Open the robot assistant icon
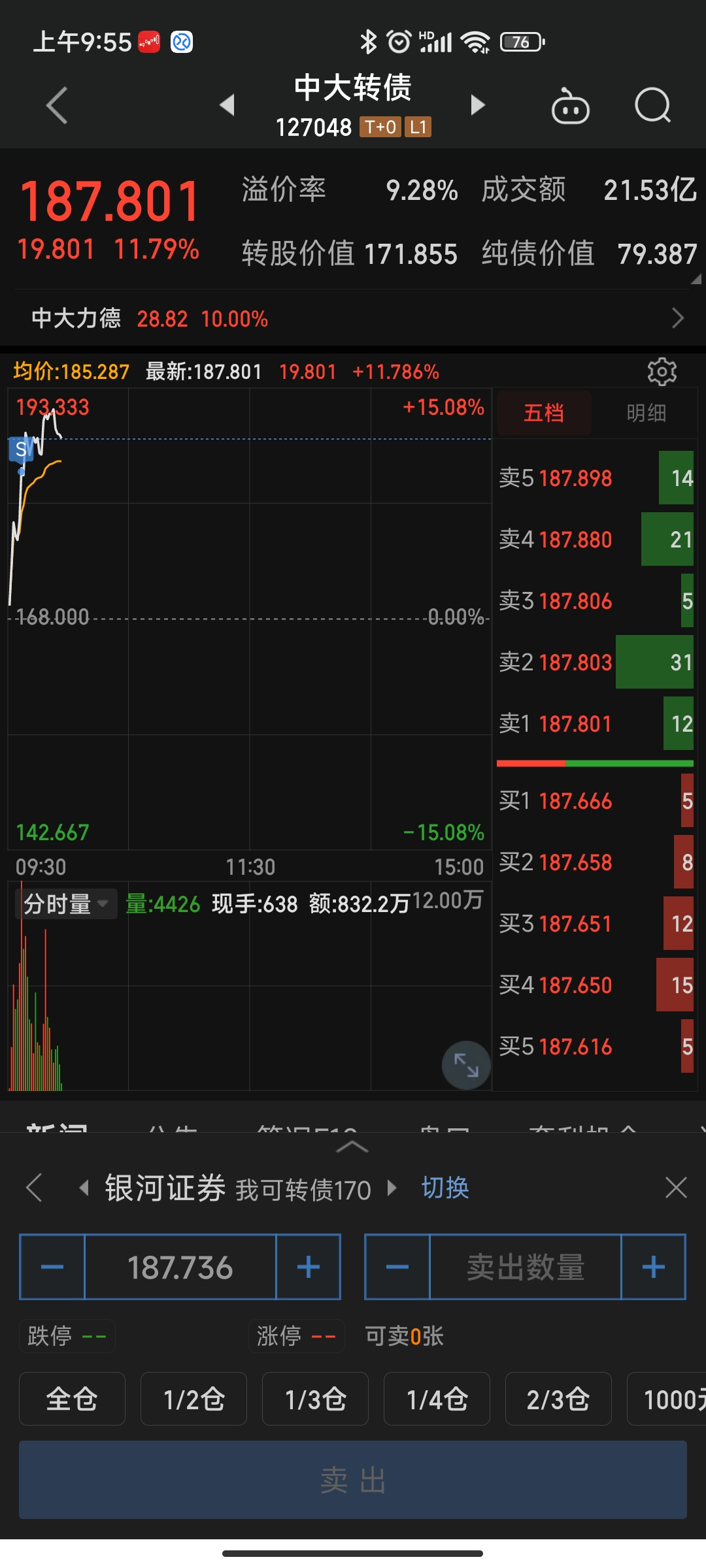 (x=570, y=106)
